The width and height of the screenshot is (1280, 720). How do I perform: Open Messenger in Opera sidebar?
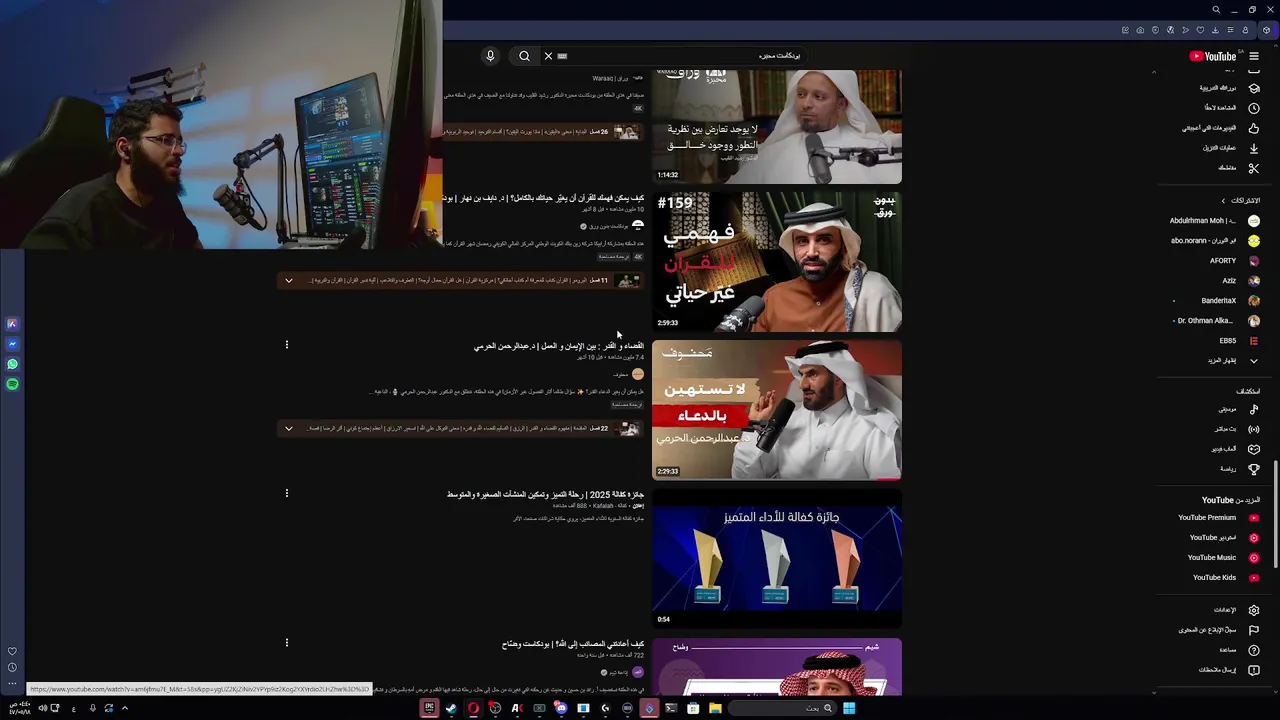pyautogui.click(x=12, y=344)
